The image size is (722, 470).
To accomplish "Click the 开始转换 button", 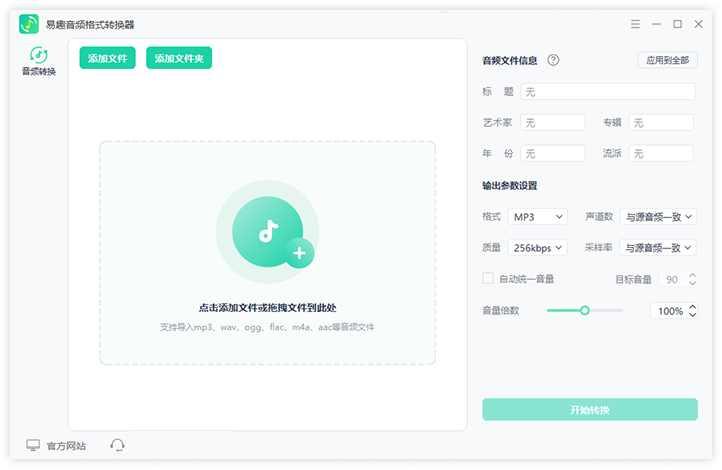I will [x=589, y=410].
